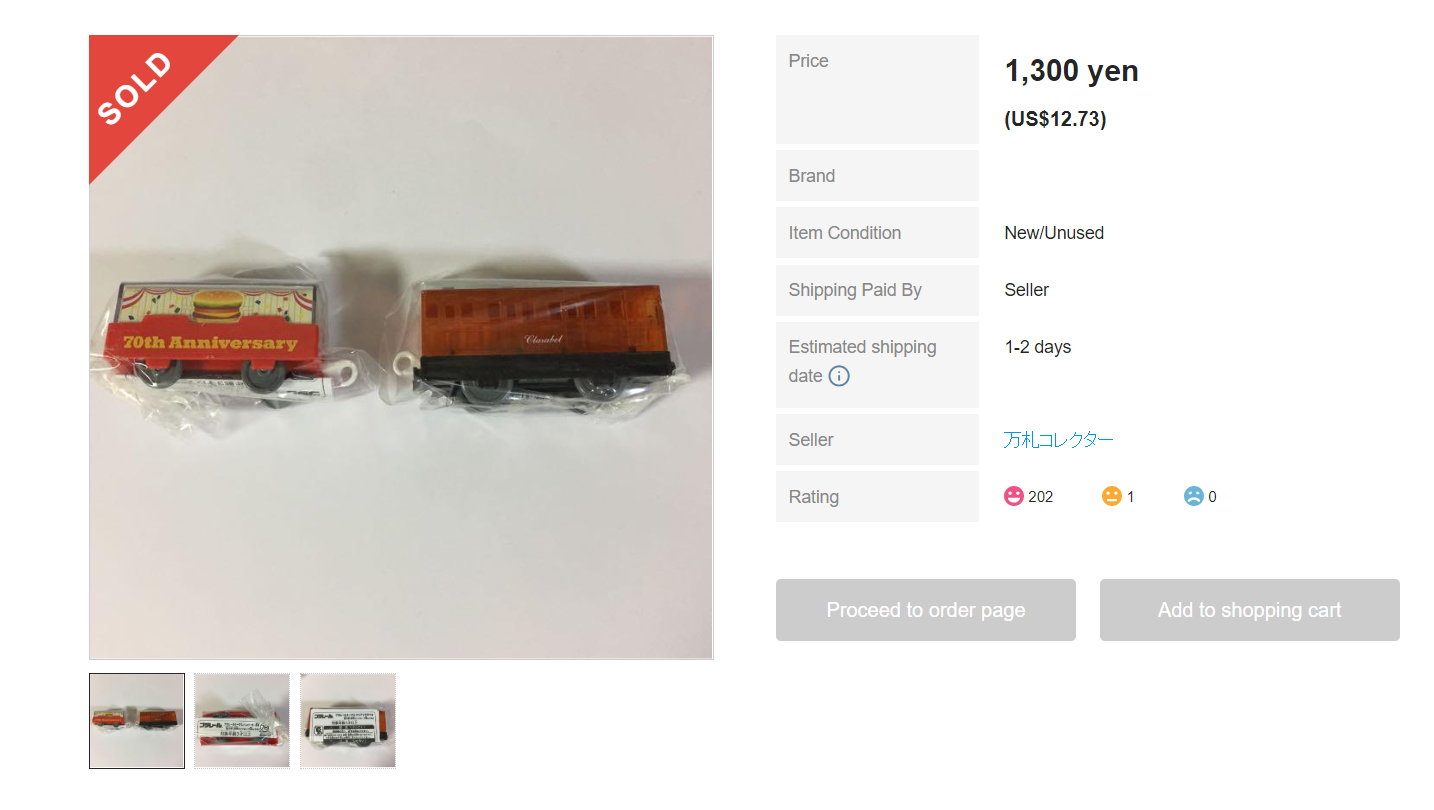This screenshot has height=810, width=1434.
Task: Open the seller 万札コレクター profile link
Action: pyautogui.click(x=1058, y=439)
